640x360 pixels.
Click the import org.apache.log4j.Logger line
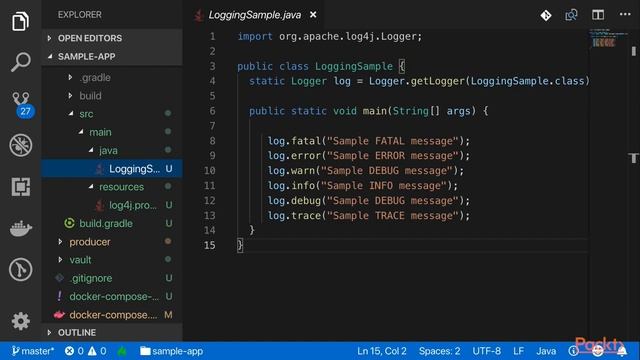click(329, 36)
